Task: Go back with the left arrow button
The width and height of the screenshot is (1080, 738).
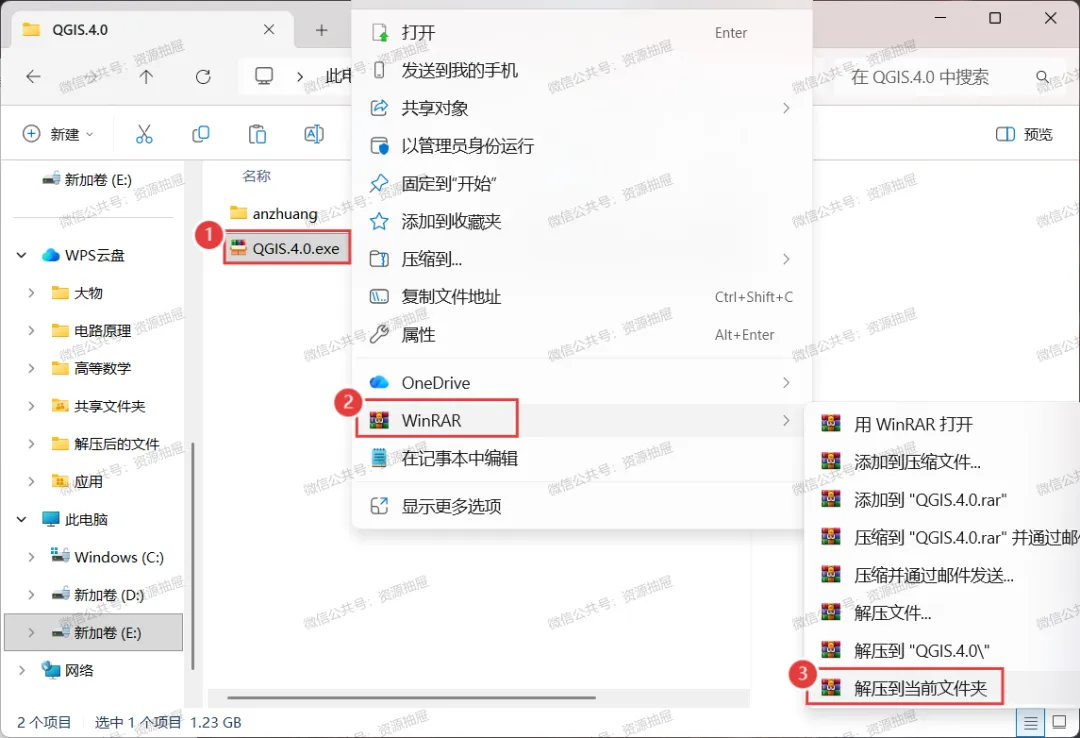Action: (x=33, y=76)
